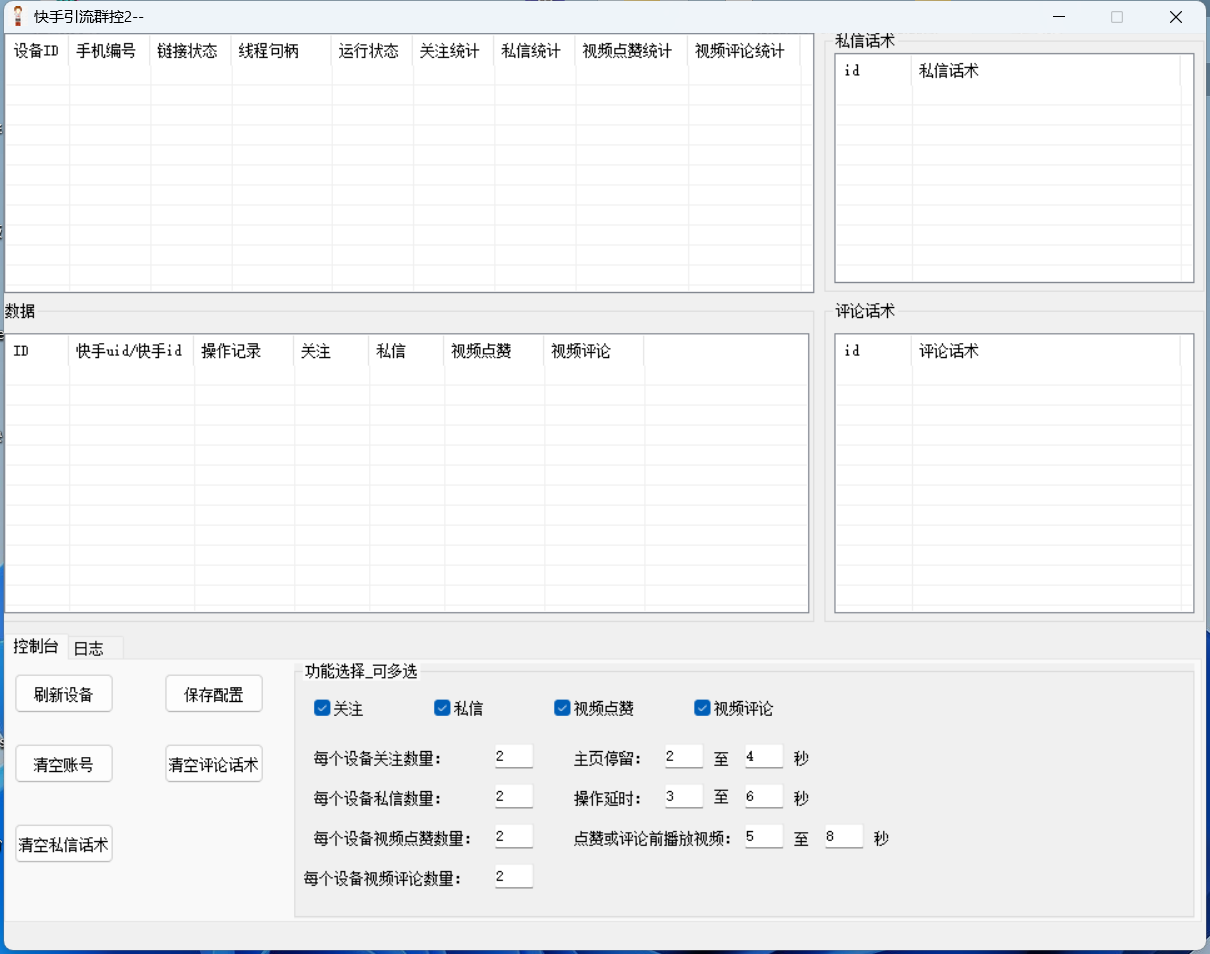
Task: Click the 操作延时 upper bound input showing 6
Action: [x=763, y=796]
